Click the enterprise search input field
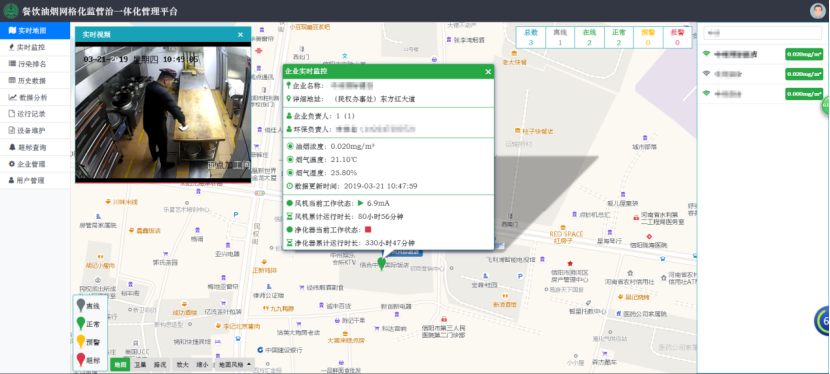 [x=762, y=33]
